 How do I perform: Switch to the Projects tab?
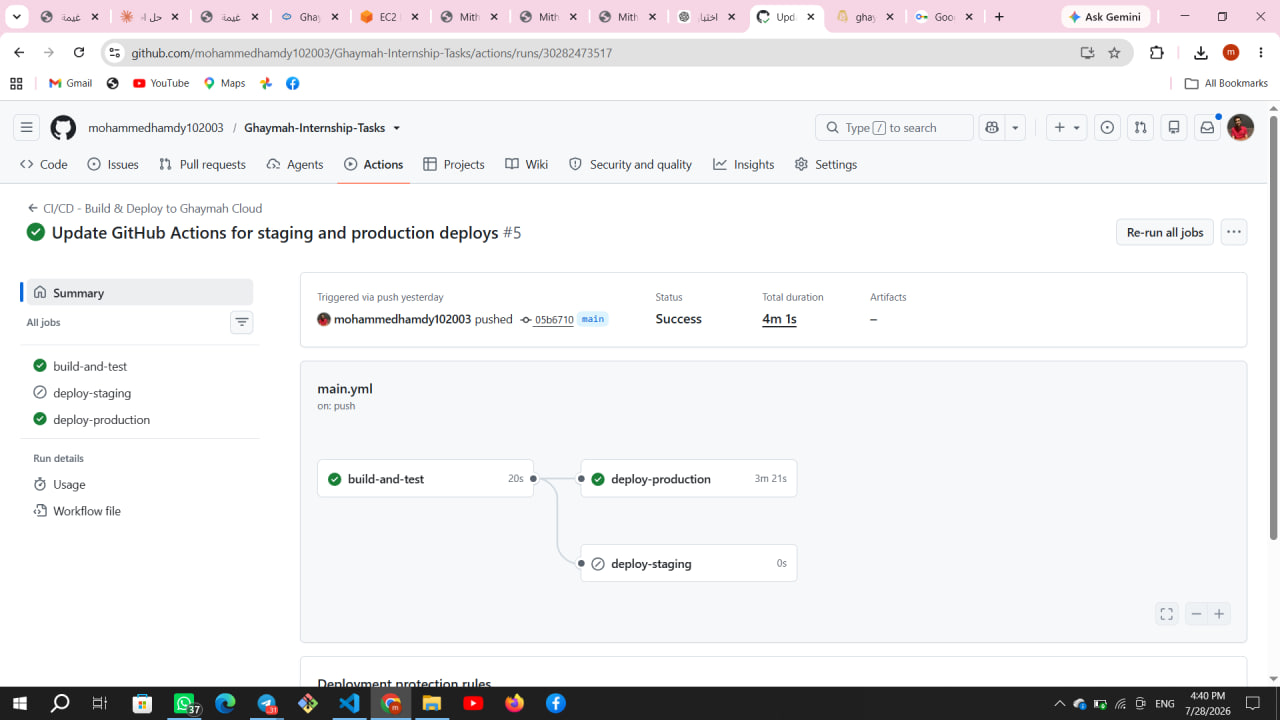[x=454, y=164]
